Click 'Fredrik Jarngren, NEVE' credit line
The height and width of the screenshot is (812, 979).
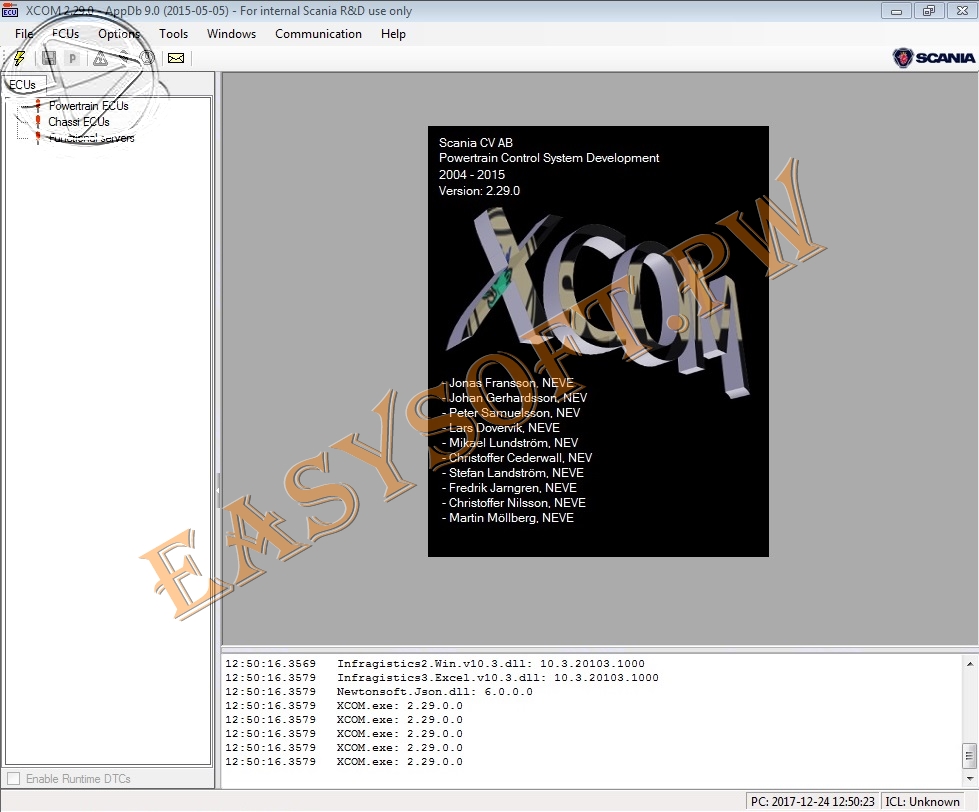pos(509,487)
